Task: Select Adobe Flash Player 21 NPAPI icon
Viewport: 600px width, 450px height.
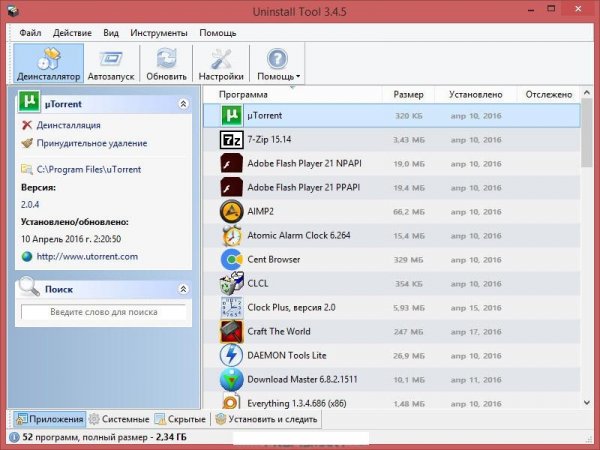Action: pos(232,164)
